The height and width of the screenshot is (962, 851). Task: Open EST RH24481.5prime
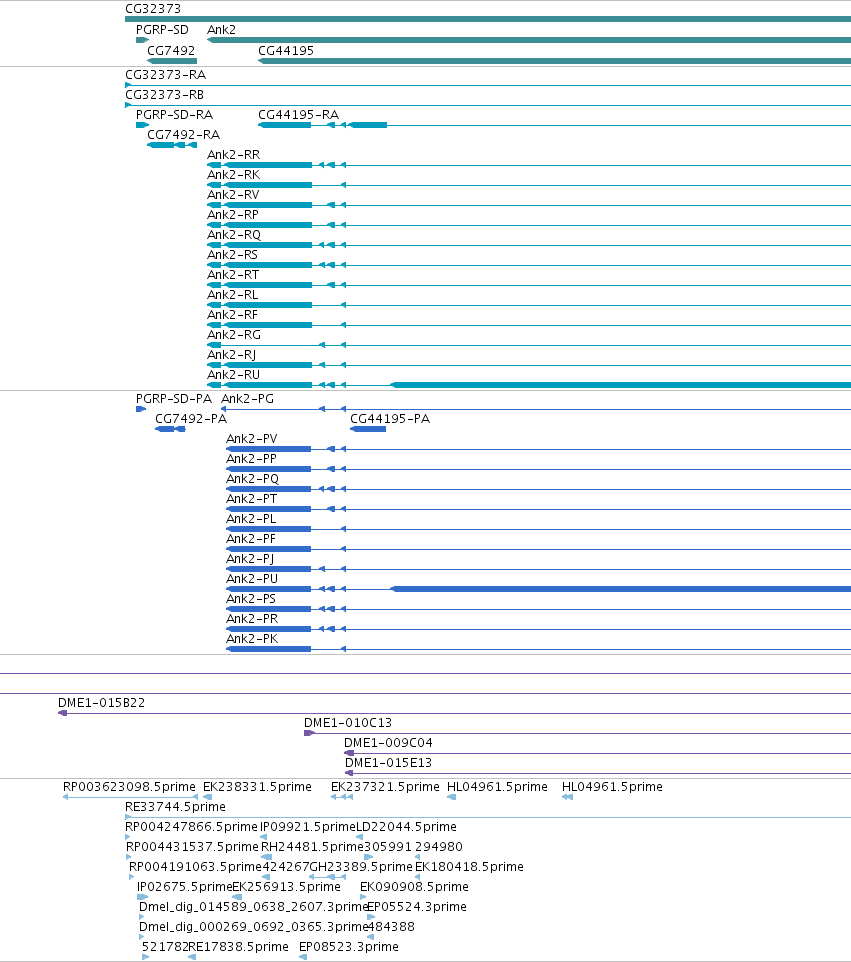312,847
